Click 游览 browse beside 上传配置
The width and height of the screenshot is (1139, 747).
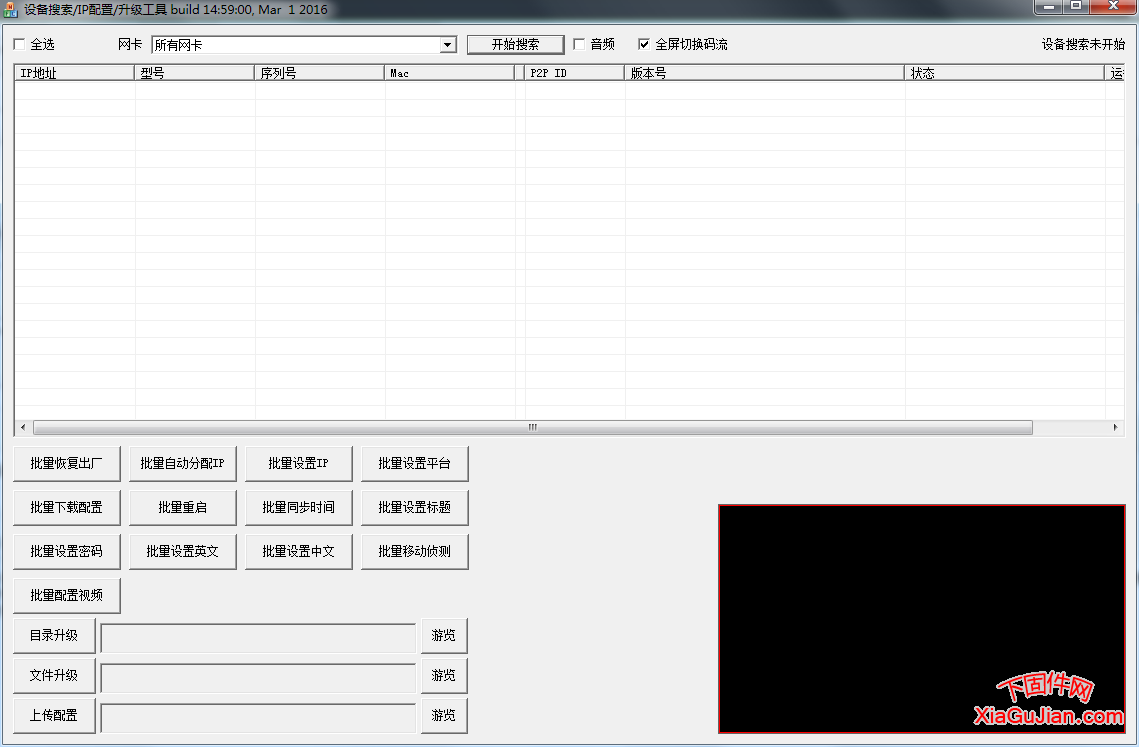444,716
